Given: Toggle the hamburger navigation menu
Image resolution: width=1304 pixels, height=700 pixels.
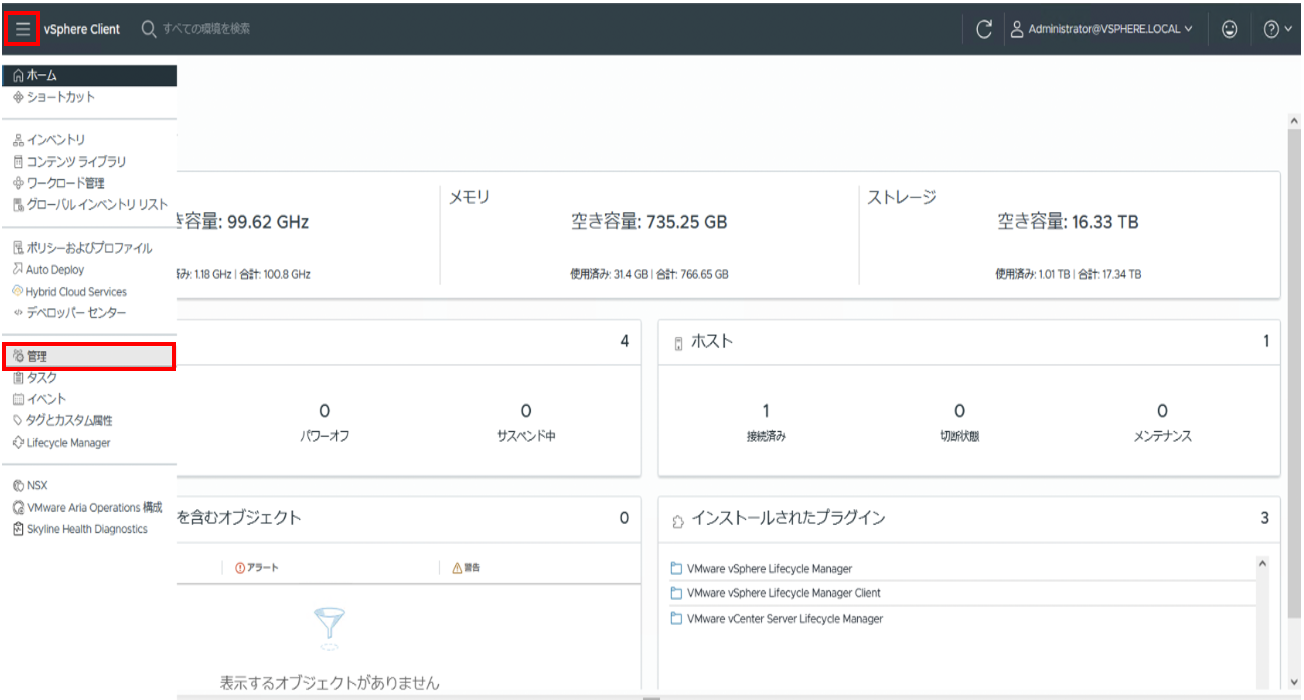Looking at the screenshot, I should point(22,29).
